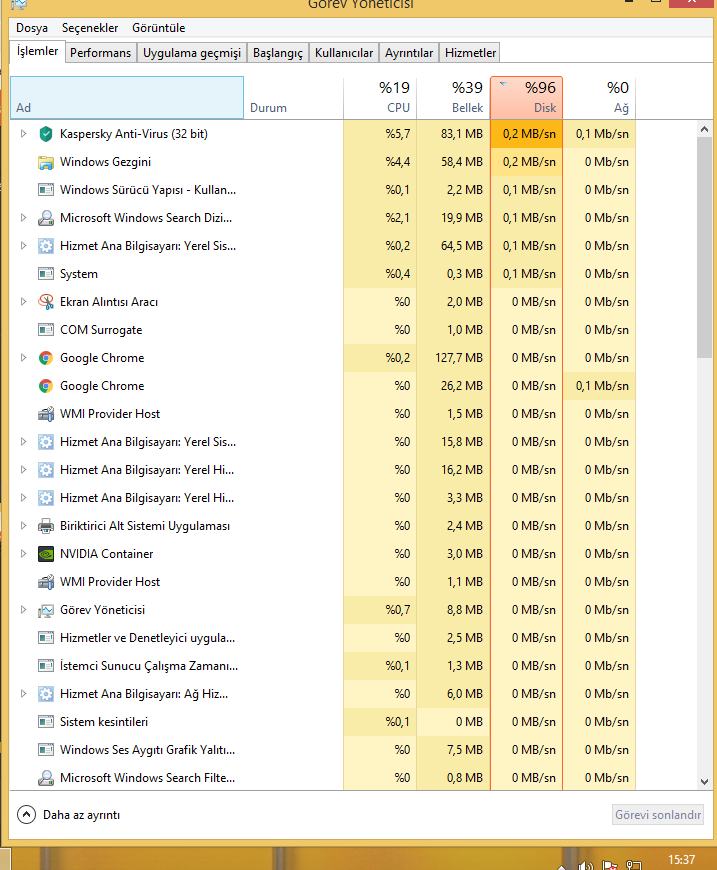Click the 0,1 Mb/sn network value for Chrome

pos(602,386)
